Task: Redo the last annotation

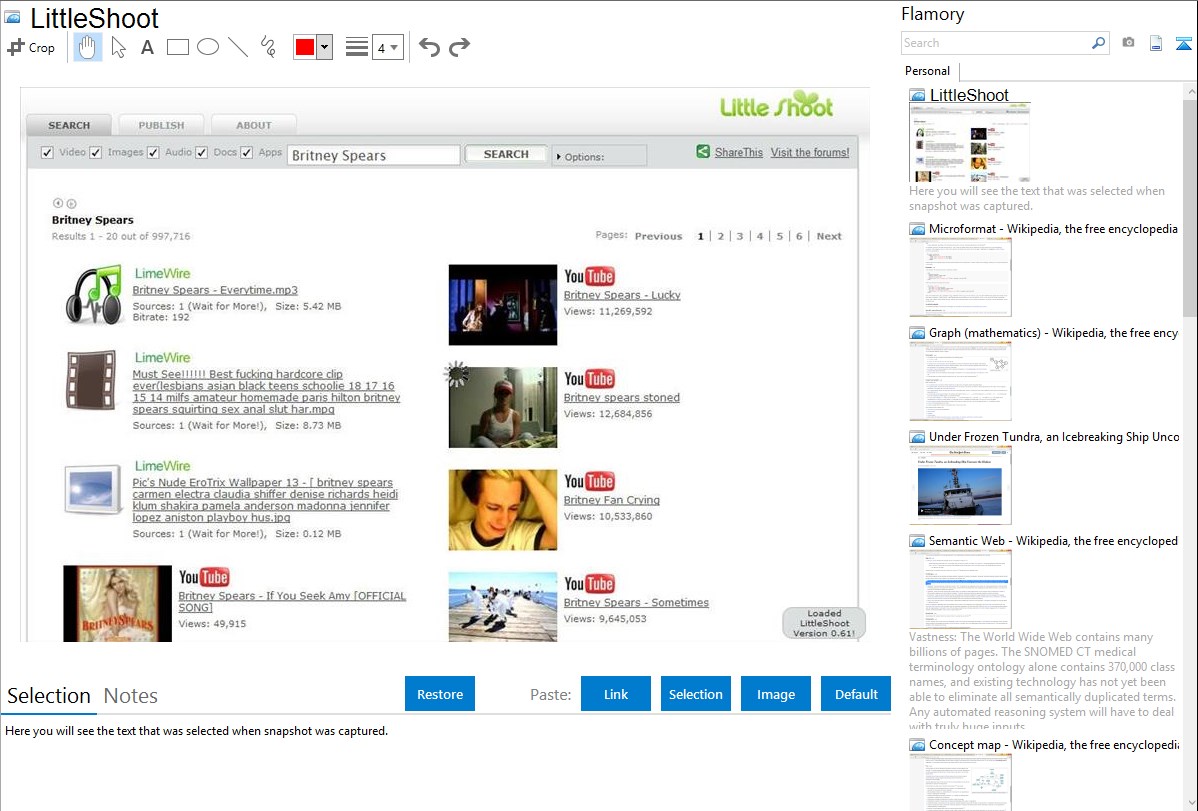Action: click(459, 47)
